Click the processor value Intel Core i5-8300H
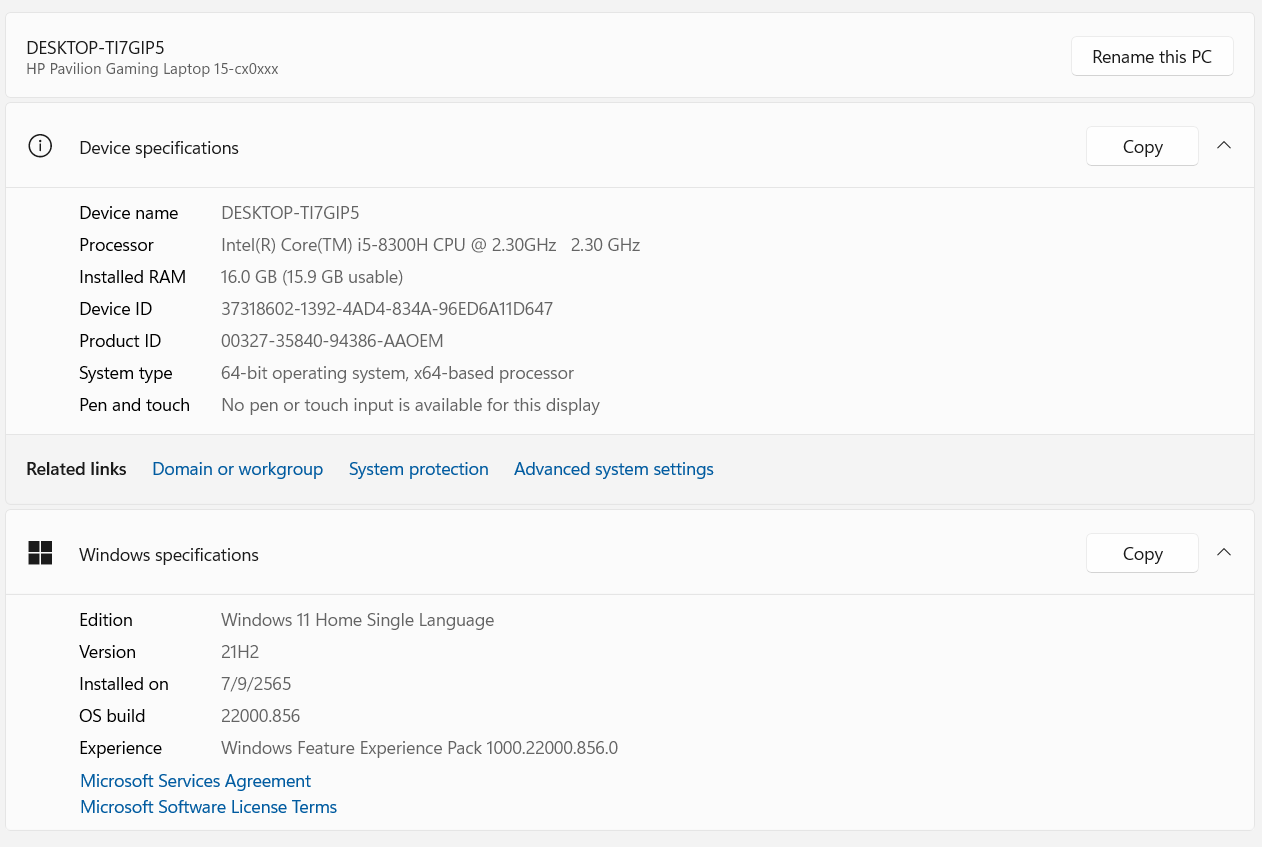This screenshot has width=1262, height=847. (x=430, y=245)
